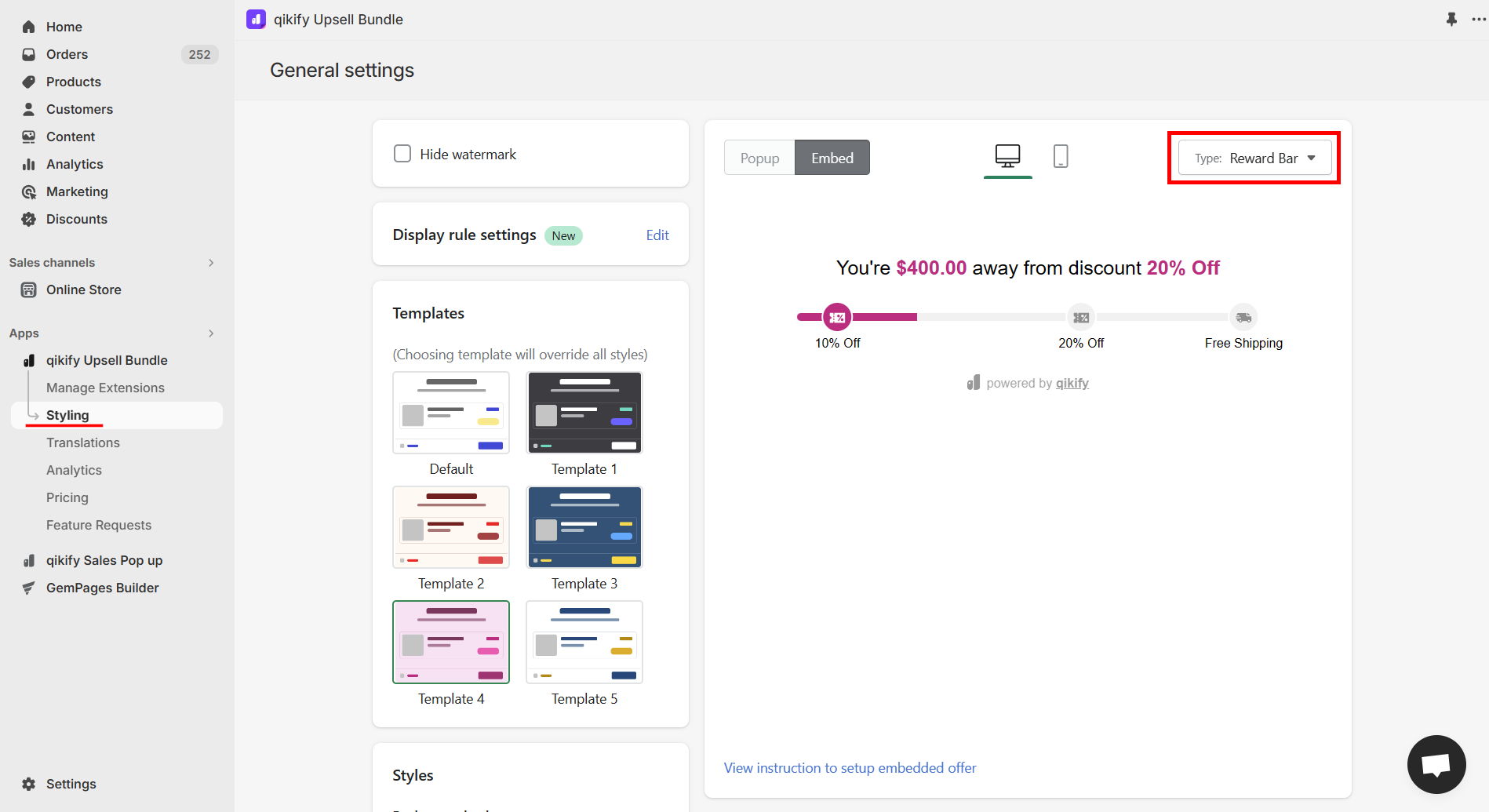The height and width of the screenshot is (812, 1489).
Task: Open Manage Extensions in the sidebar
Action: click(x=105, y=388)
